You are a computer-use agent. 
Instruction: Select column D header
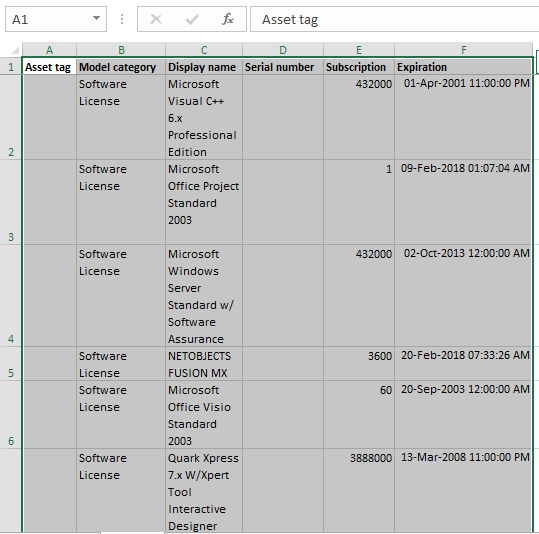(x=283, y=50)
